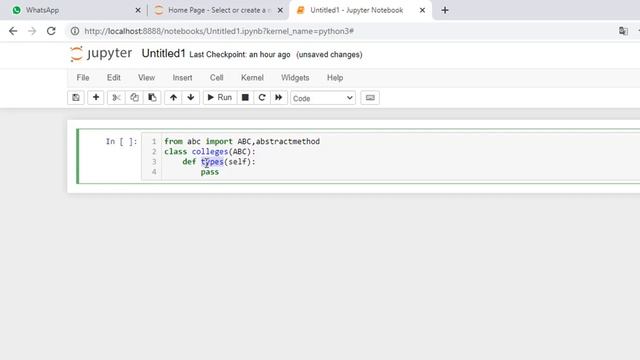Open the Cell menu
The width and height of the screenshot is (640, 360).
point(216,78)
